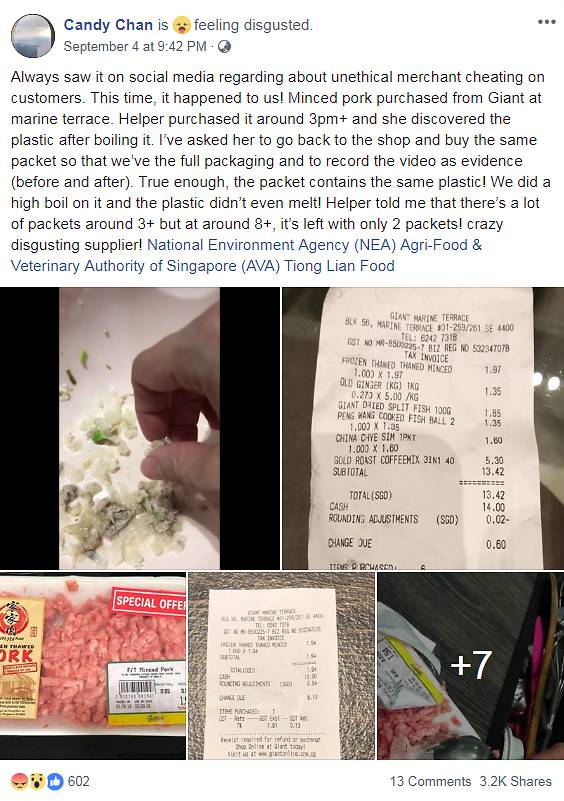Open the three-dot post options menu
The height and width of the screenshot is (801, 564).
point(546,22)
